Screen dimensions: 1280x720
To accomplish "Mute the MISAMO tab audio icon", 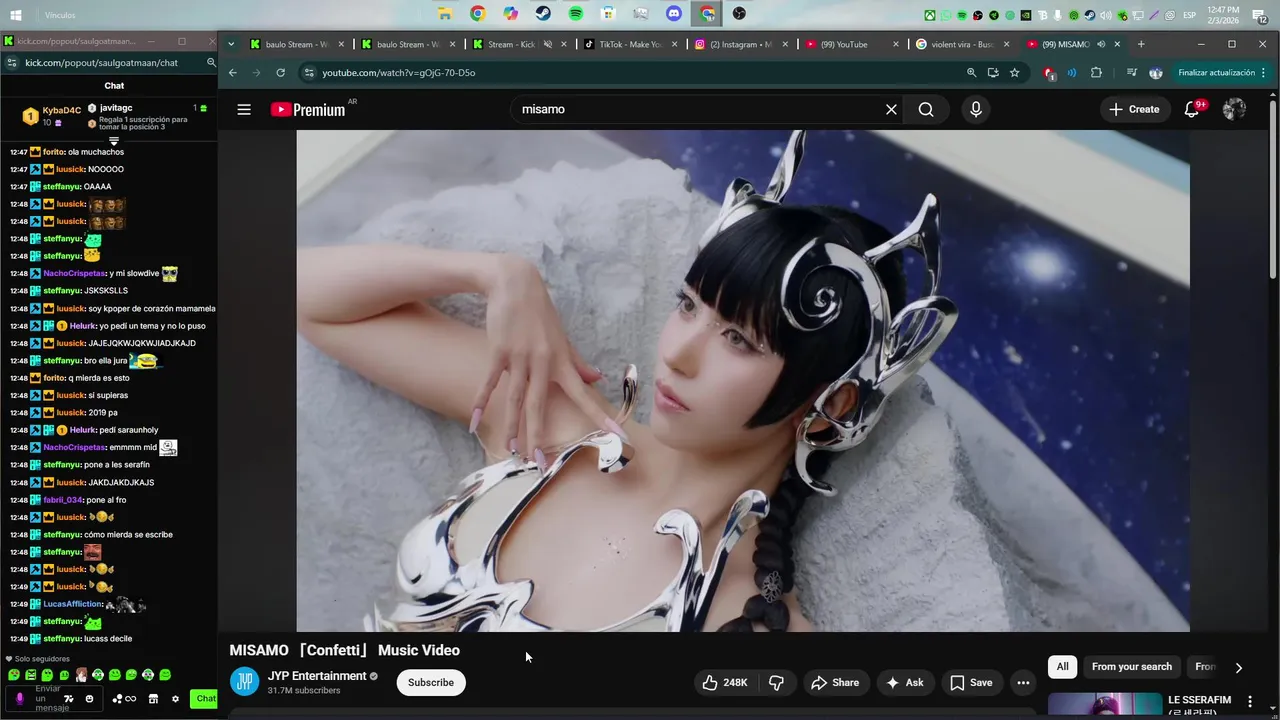I will [x=1101, y=44].
